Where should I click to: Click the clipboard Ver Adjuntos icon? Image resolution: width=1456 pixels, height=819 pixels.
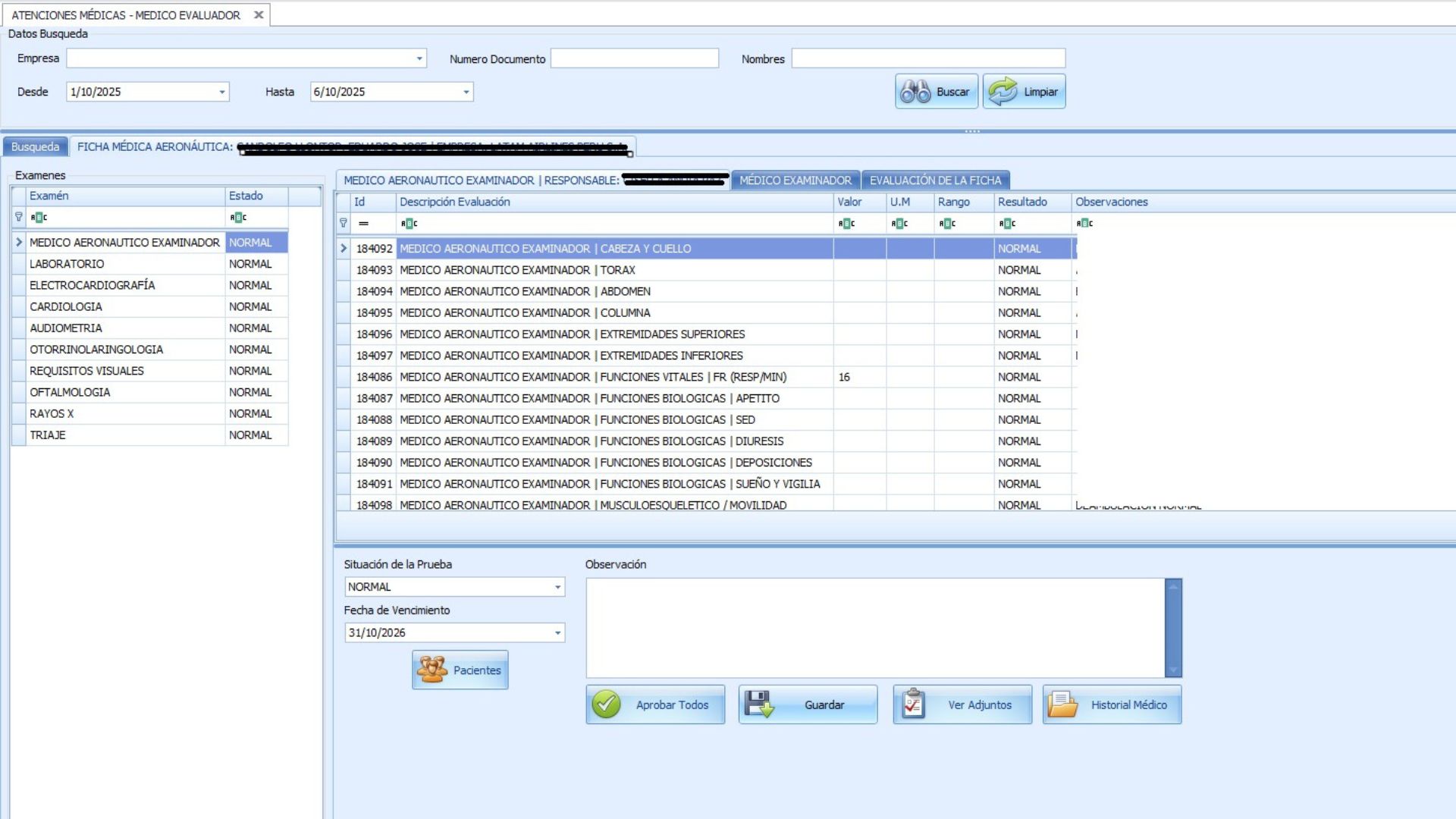click(914, 704)
